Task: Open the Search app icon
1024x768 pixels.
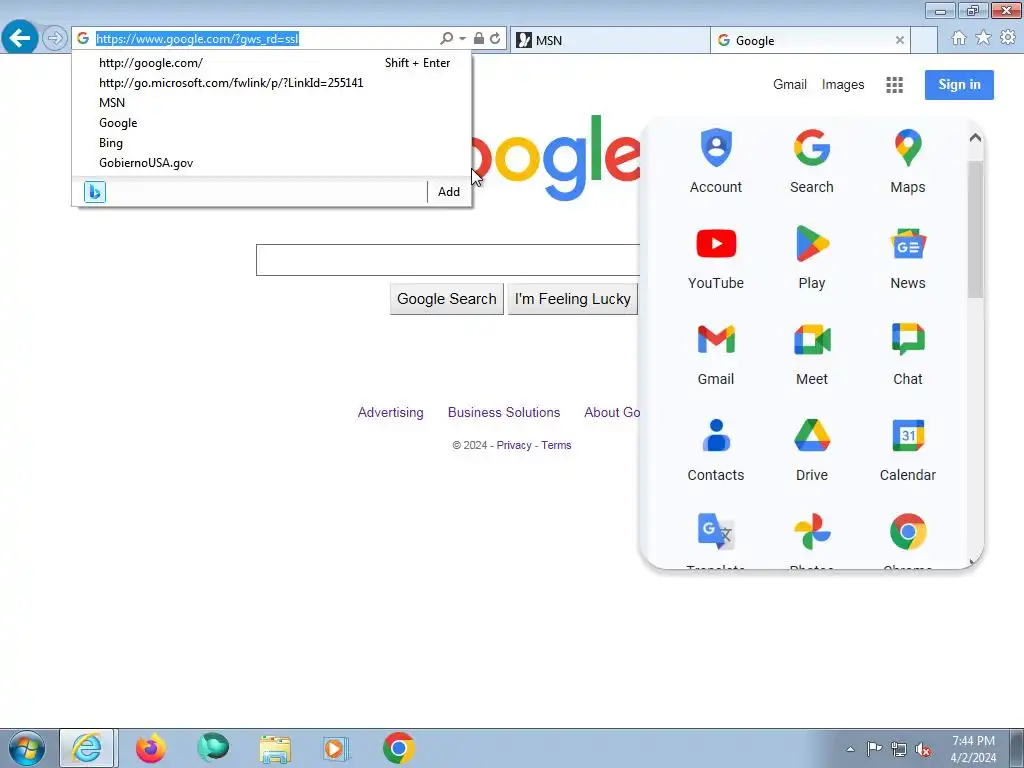Action: coord(812,161)
